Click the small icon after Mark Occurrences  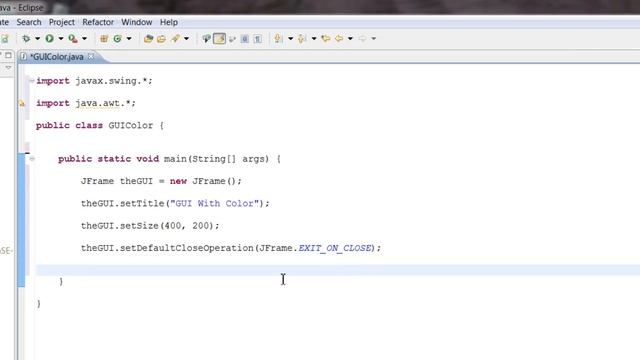pyautogui.click(x=232, y=39)
